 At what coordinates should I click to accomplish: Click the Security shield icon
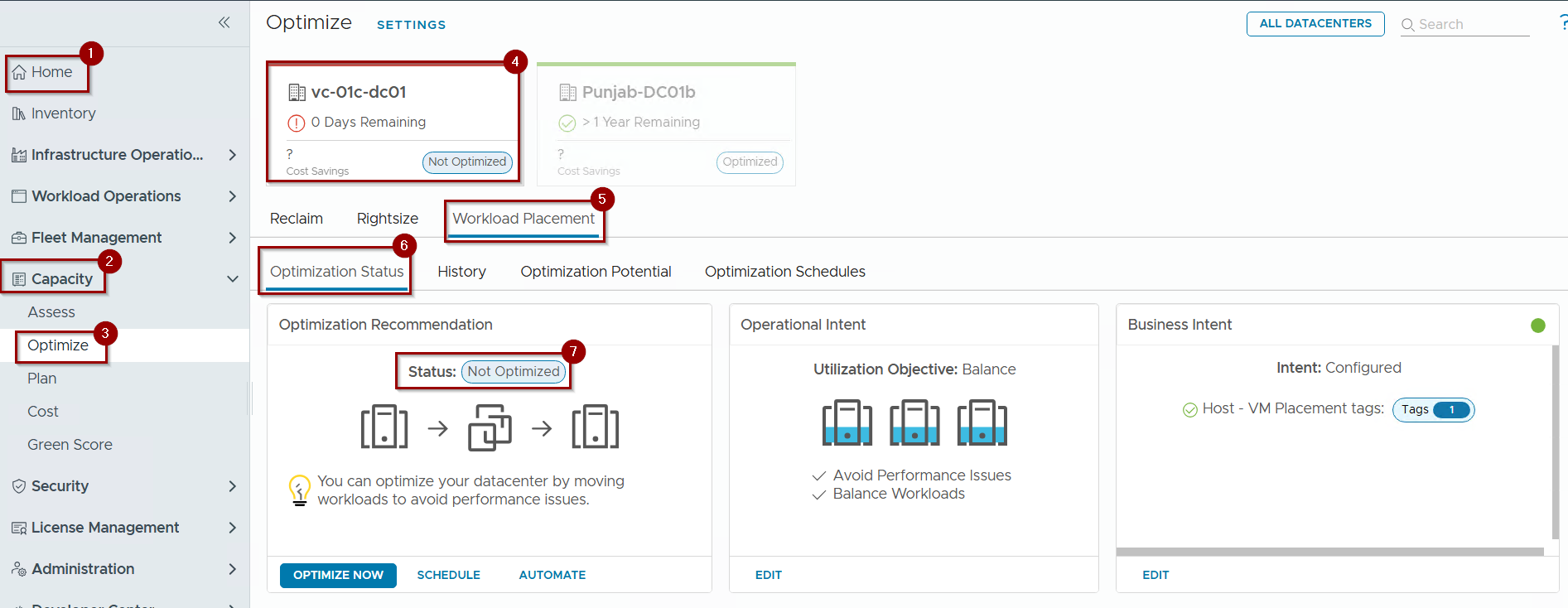[x=18, y=486]
